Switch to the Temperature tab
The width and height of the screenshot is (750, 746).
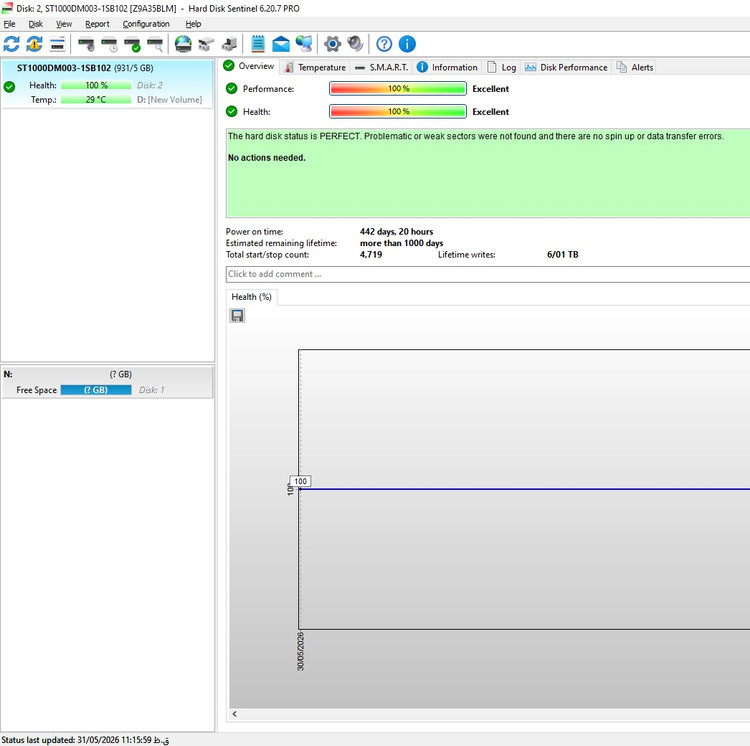pos(316,67)
